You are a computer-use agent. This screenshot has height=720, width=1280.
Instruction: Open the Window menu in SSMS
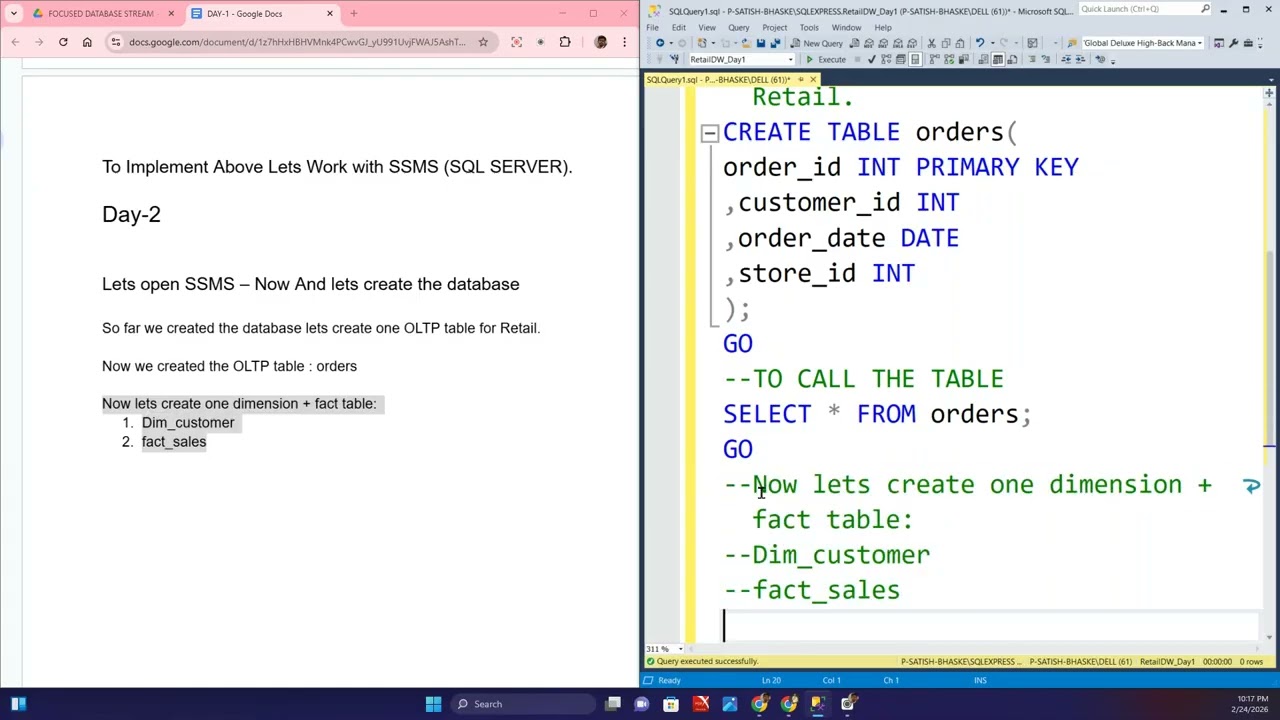click(846, 27)
